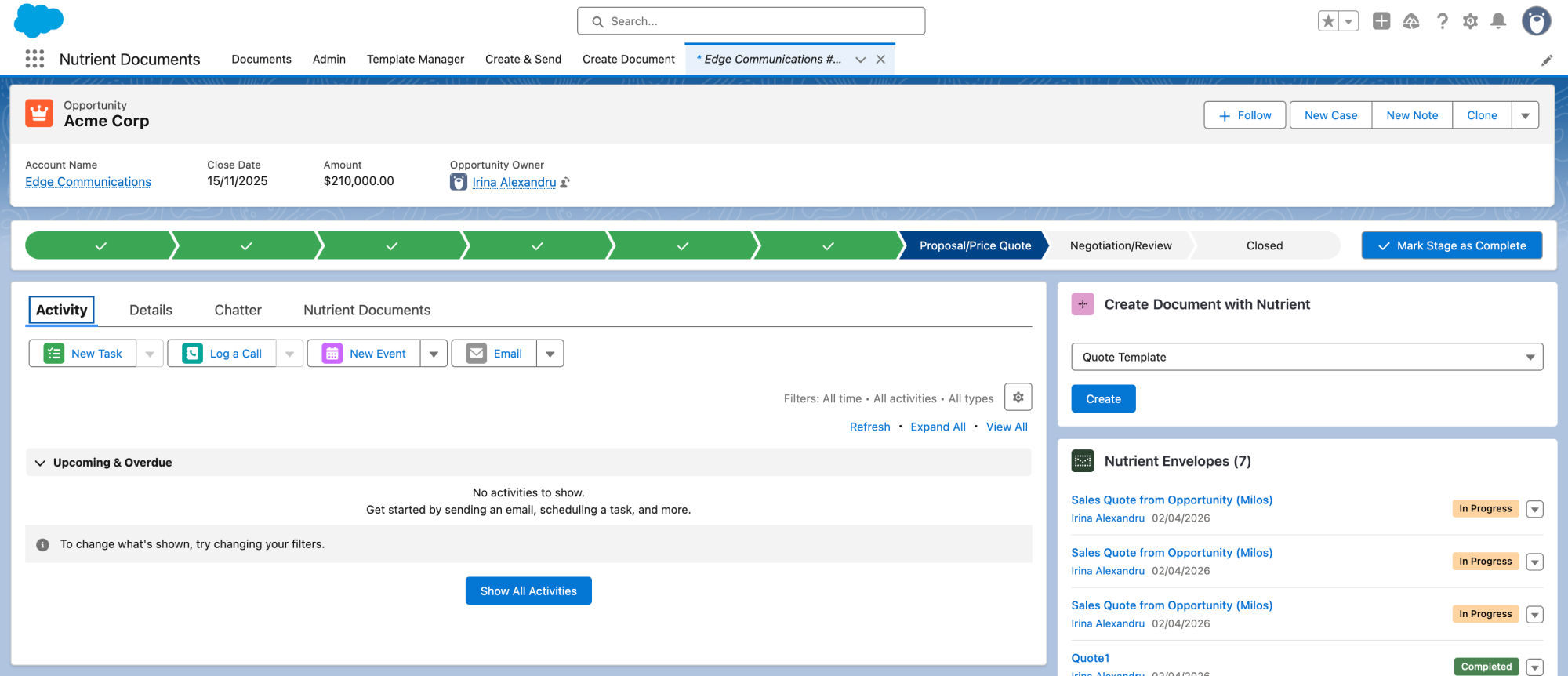1568x676 pixels.
Task: Select Negotiation/Review stage in path
Action: click(1120, 245)
